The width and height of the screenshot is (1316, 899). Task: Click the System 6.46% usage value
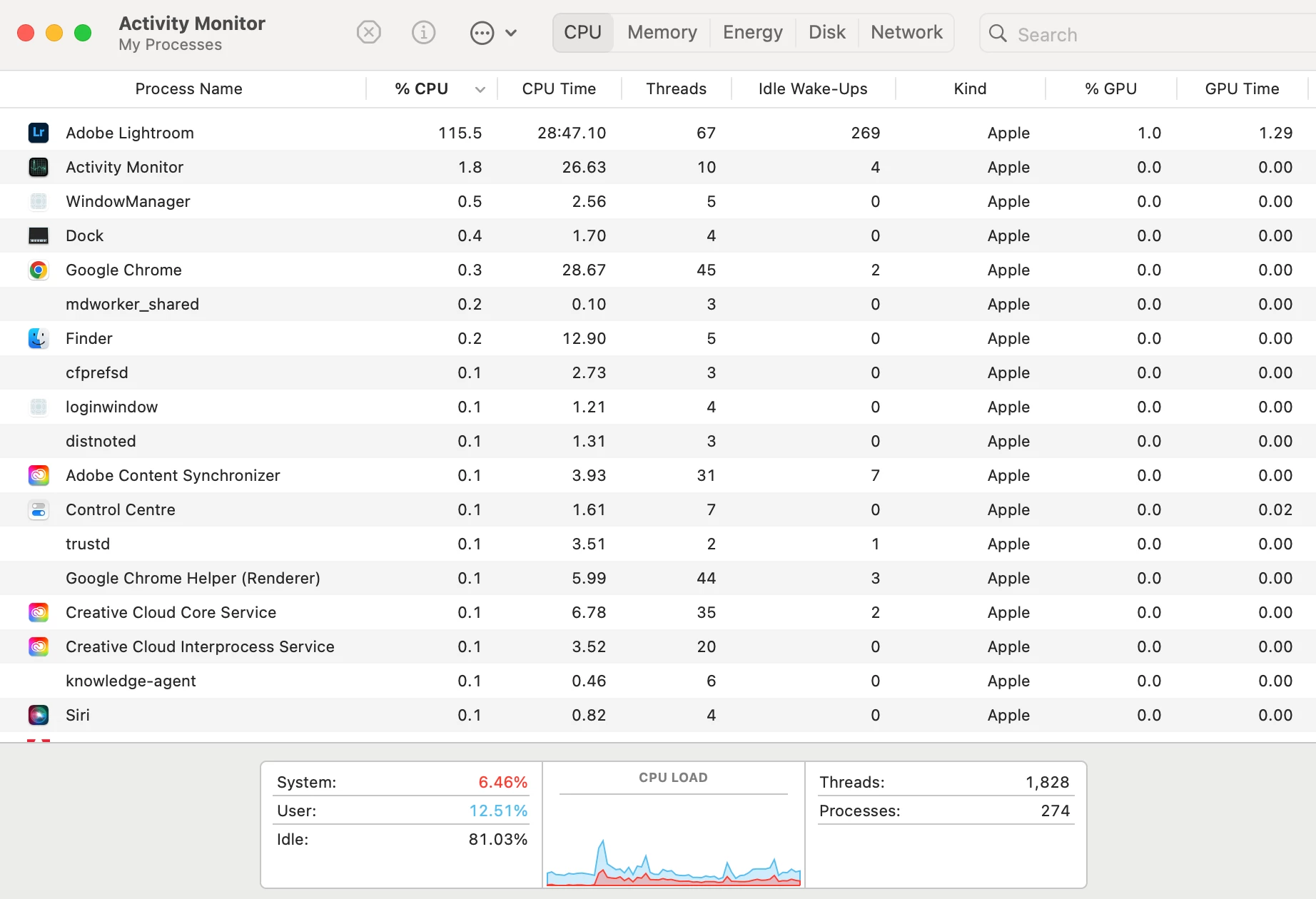pos(503,782)
